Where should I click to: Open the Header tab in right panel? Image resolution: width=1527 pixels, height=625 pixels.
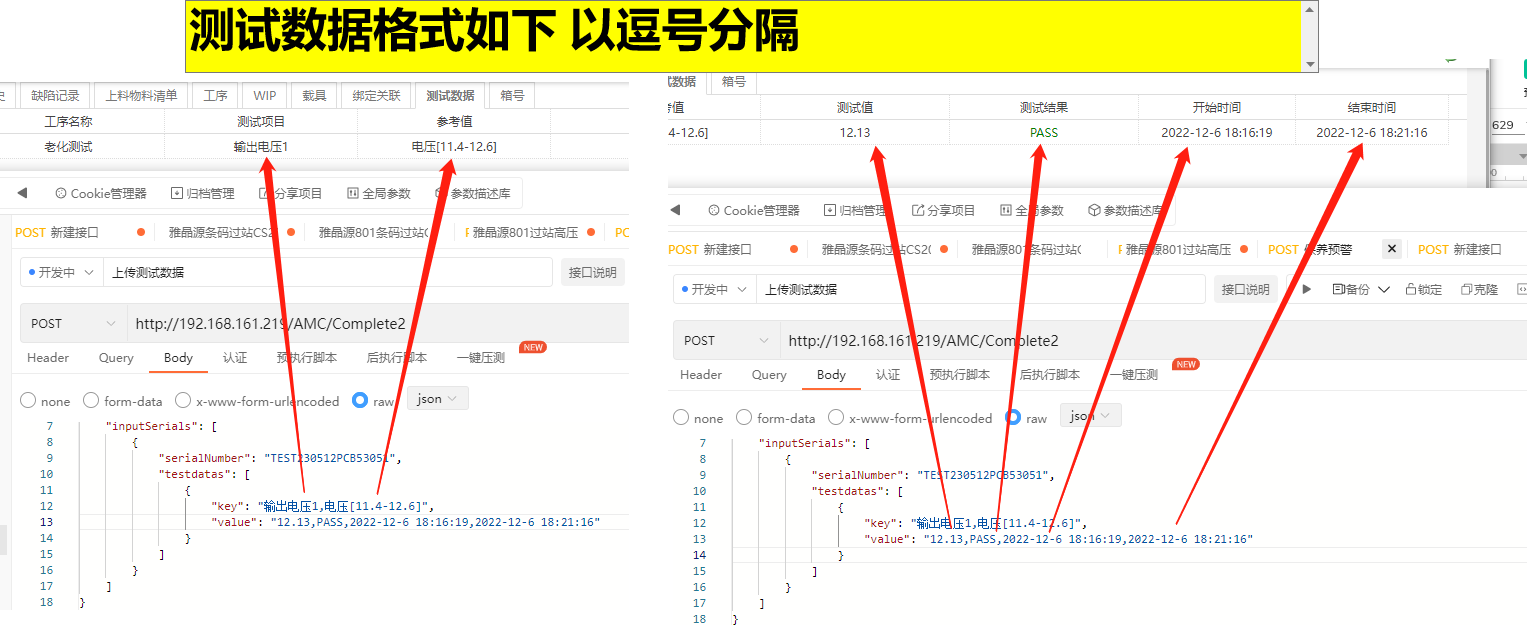coord(701,375)
